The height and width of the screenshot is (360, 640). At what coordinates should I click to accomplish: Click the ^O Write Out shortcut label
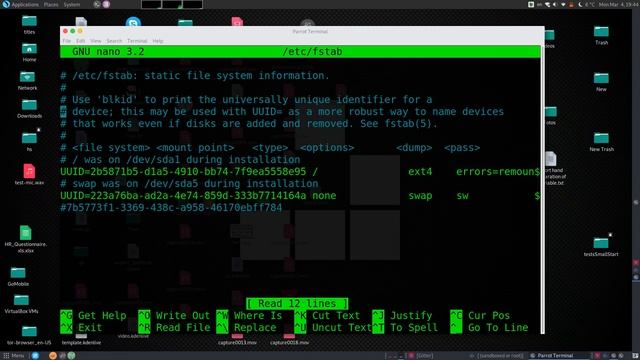click(x=174, y=316)
